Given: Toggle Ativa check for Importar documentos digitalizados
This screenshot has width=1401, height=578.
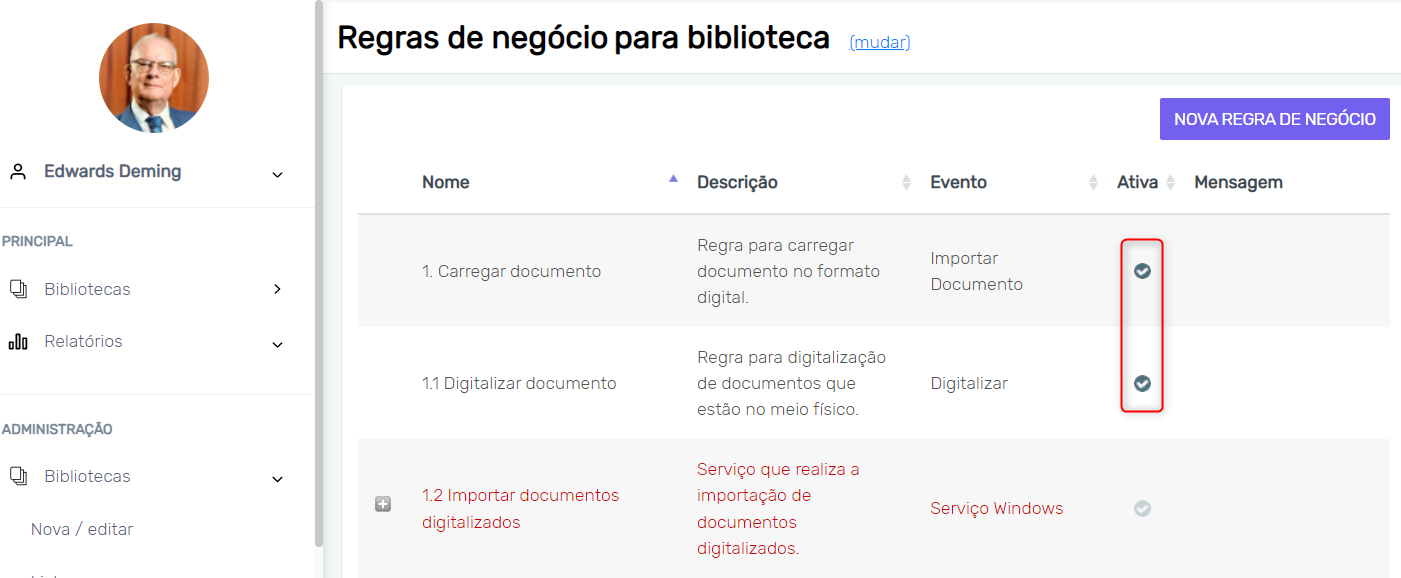Looking at the screenshot, I should (1142, 508).
